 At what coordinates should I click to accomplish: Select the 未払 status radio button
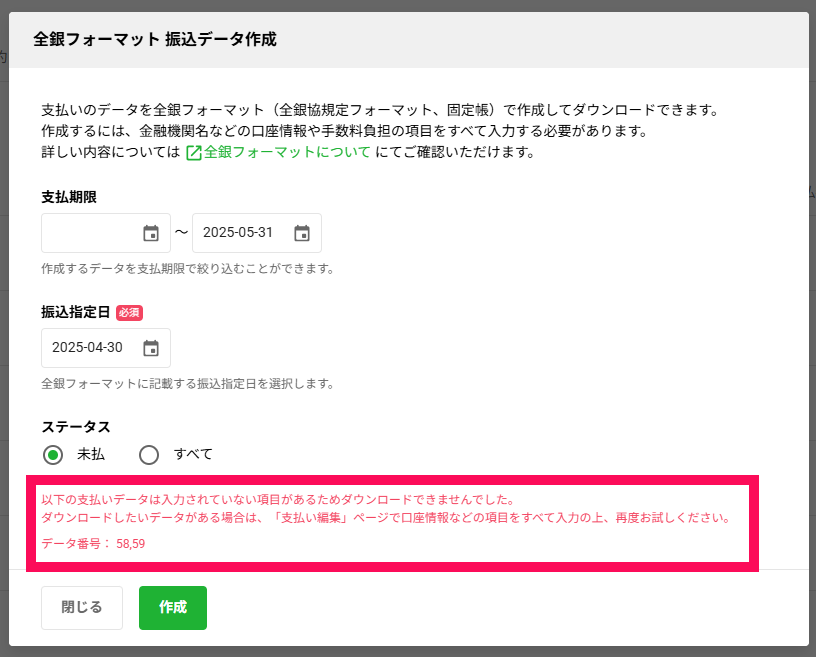pos(53,455)
